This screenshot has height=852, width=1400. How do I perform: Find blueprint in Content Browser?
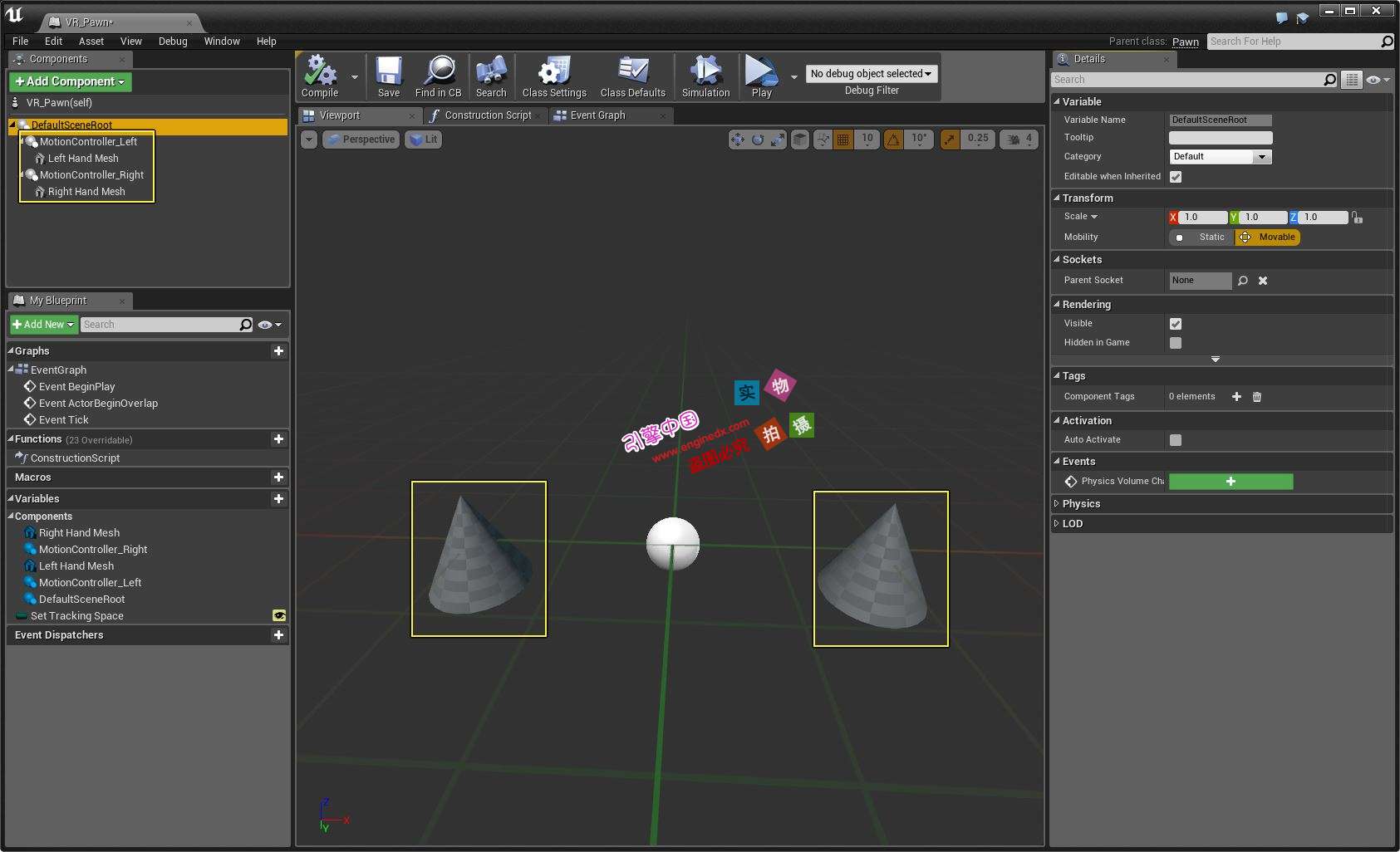[x=439, y=76]
